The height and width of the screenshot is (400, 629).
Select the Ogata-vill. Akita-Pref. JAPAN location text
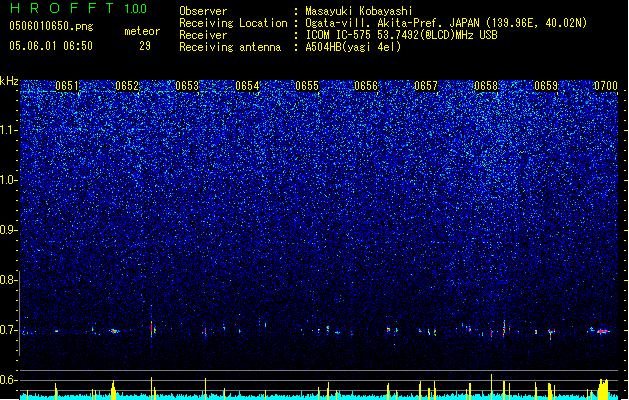pos(446,23)
